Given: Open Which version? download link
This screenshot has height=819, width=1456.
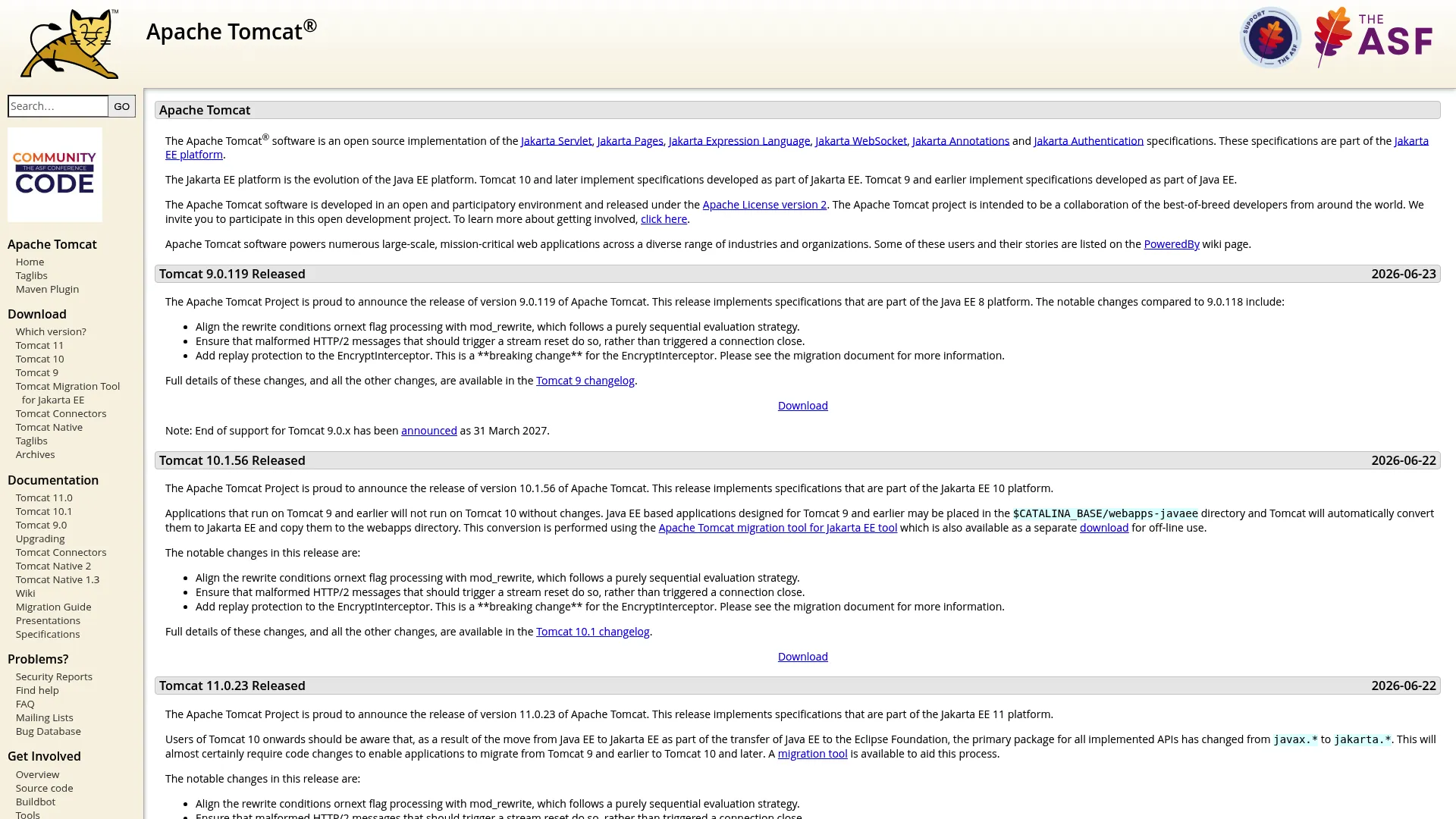Looking at the screenshot, I should 51,331.
